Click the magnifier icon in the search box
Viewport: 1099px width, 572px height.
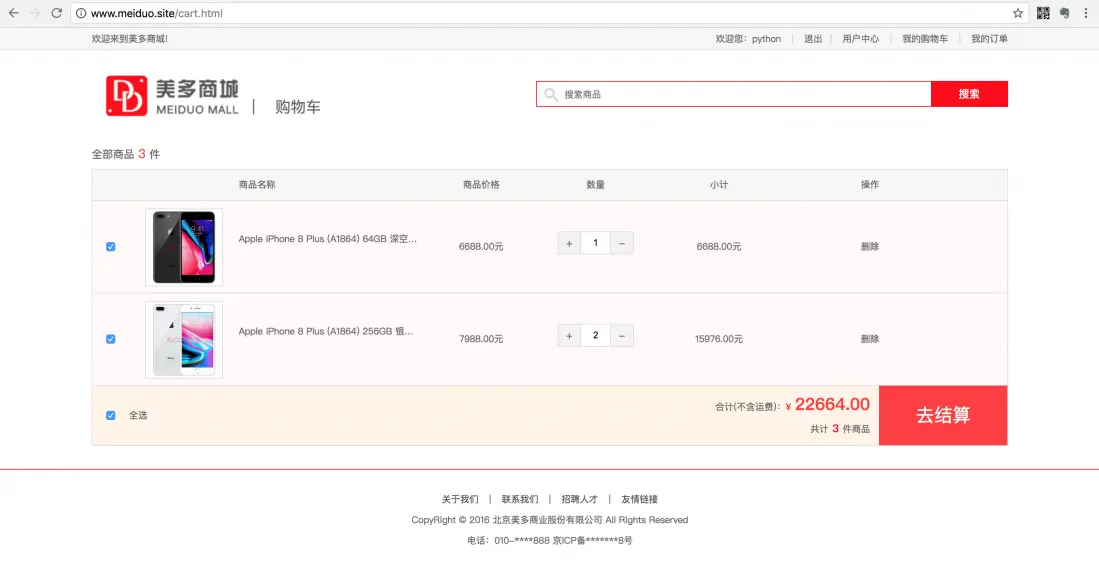tap(551, 94)
